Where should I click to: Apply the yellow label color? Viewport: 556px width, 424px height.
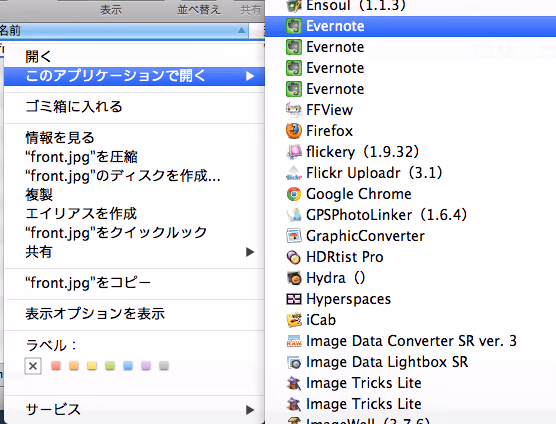point(92,366)
